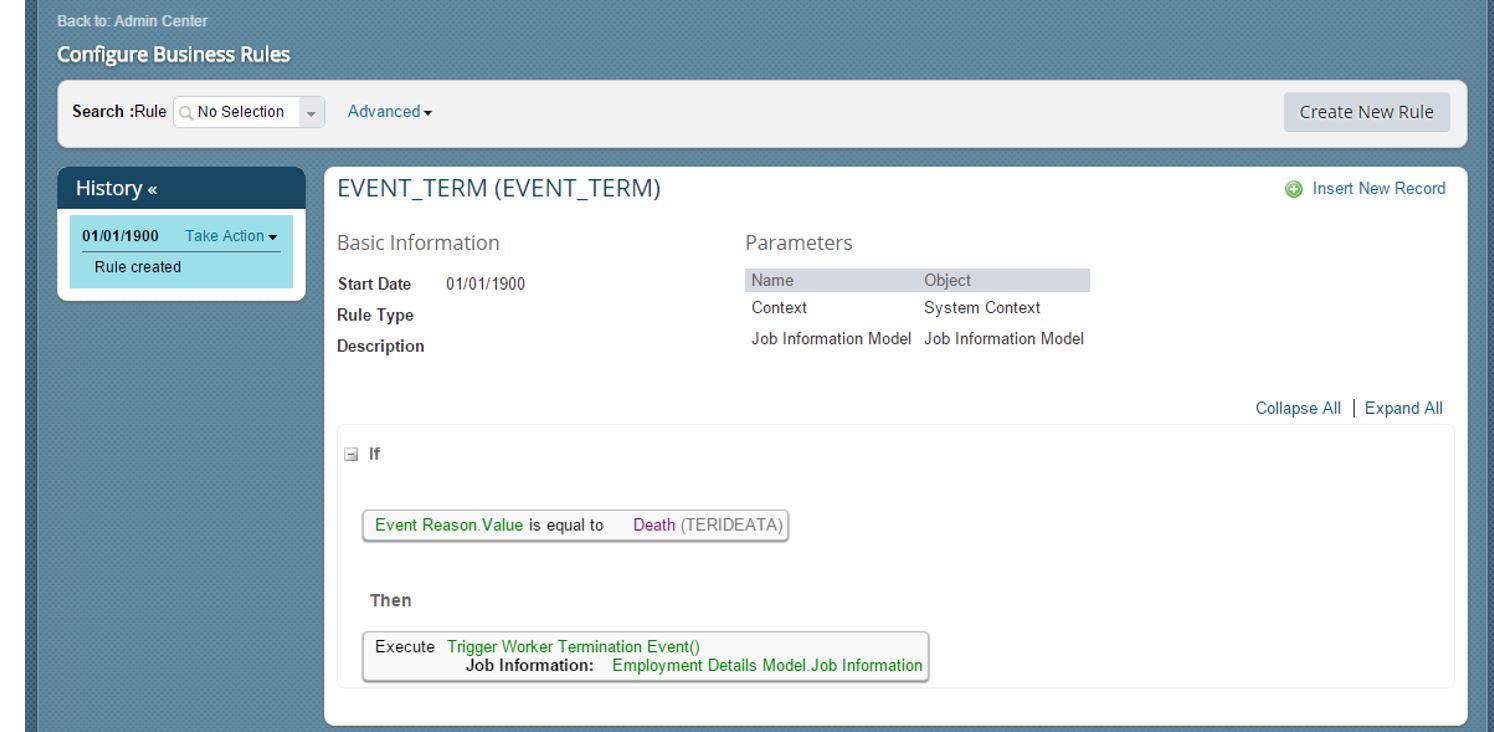
Task: Click the Create New Rule button
Action: [1366, 112]
